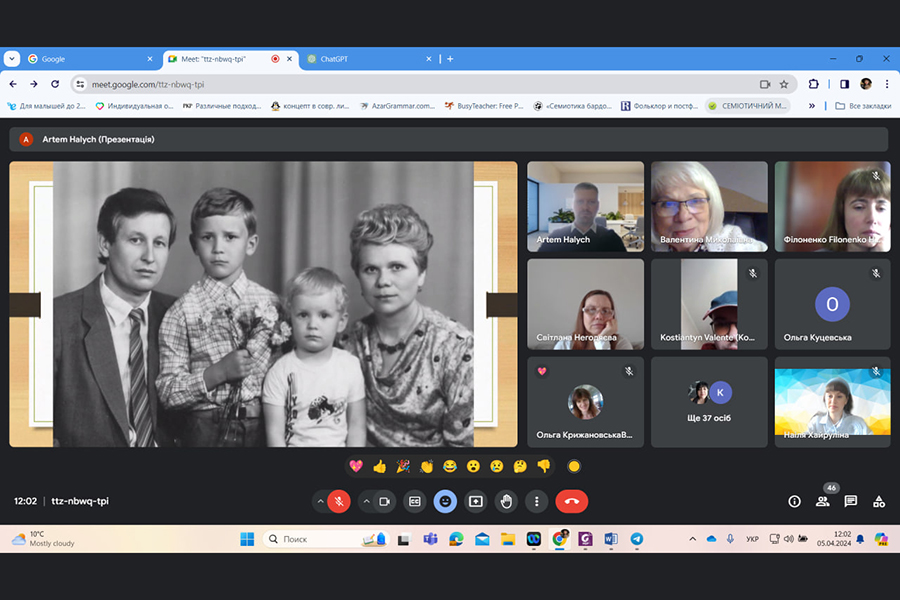The height and width of the screenshot is (600, 900).
Task: Go forward with browser forward arrow
Action: point(34,84)
